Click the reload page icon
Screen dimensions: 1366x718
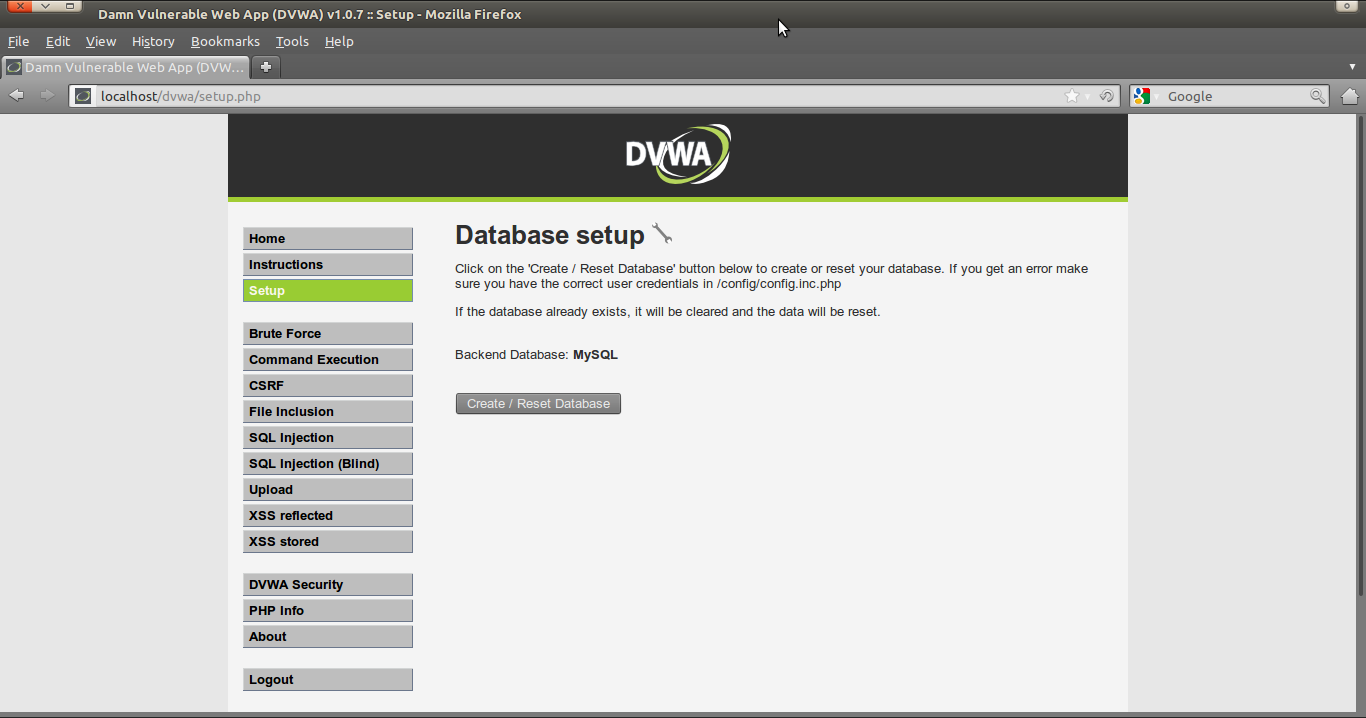click(1106, 96)
